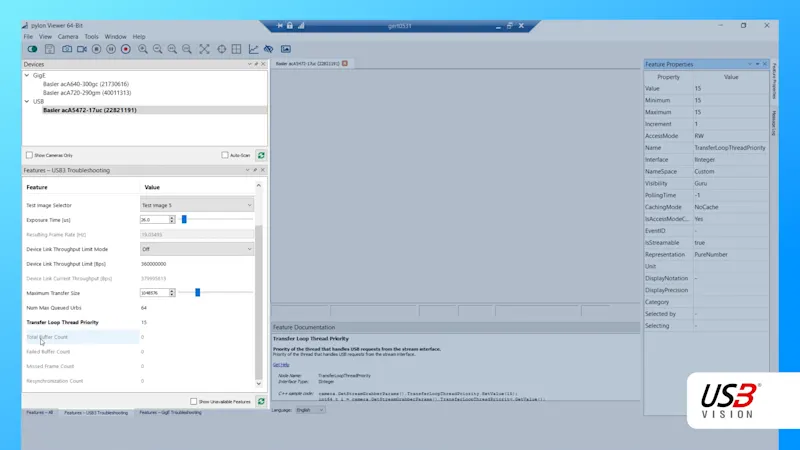This screenshot has width=800, height=450.
Task: Click the save features disk icon
Action: (49, 49)
